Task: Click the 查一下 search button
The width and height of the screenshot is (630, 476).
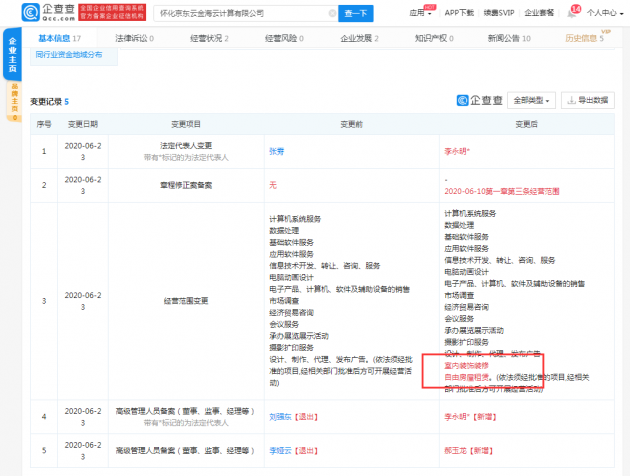Action: click(356, 13)
